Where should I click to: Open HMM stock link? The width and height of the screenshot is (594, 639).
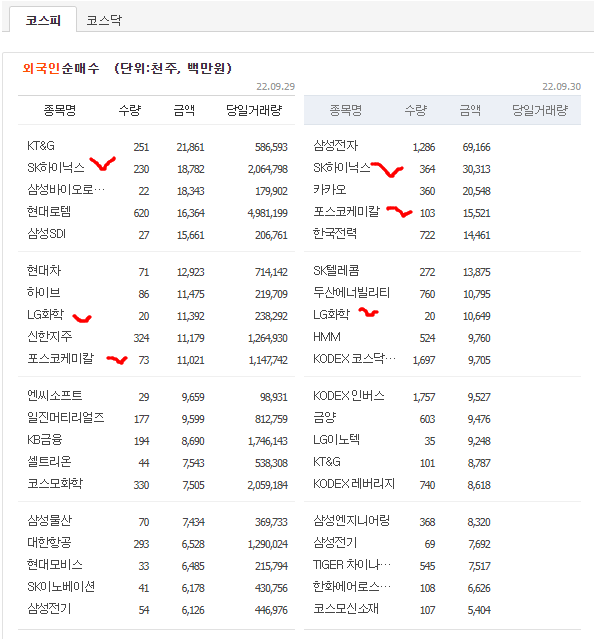click(327, 337)
